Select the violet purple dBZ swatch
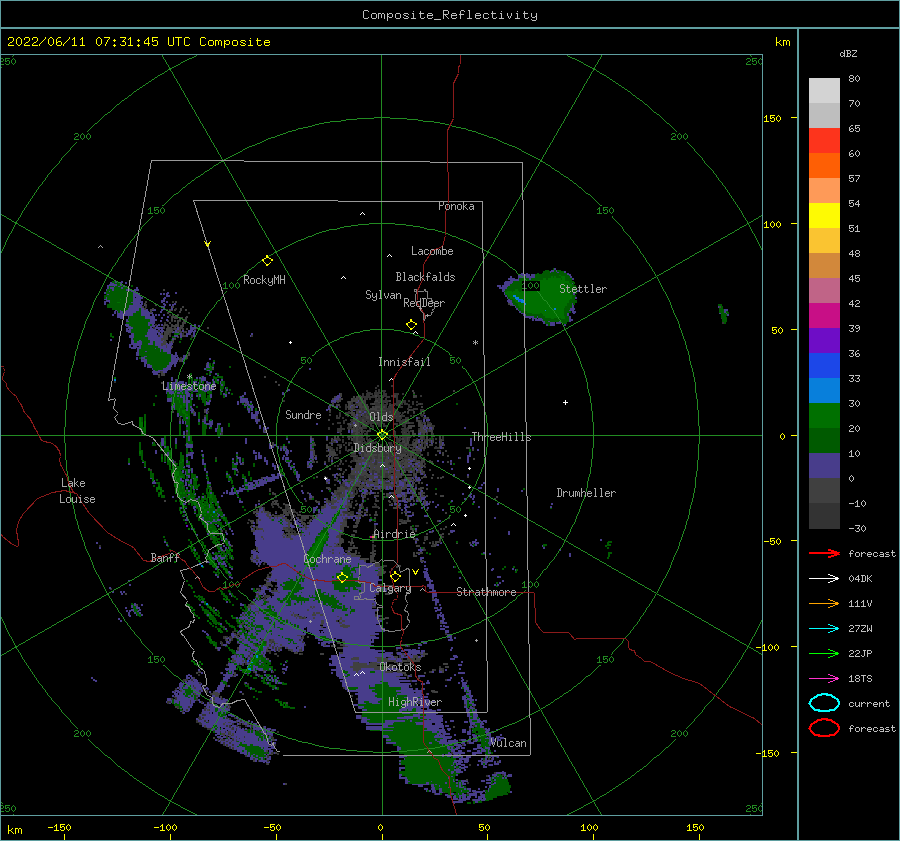 pyautogui.click(x=824, y=340)
